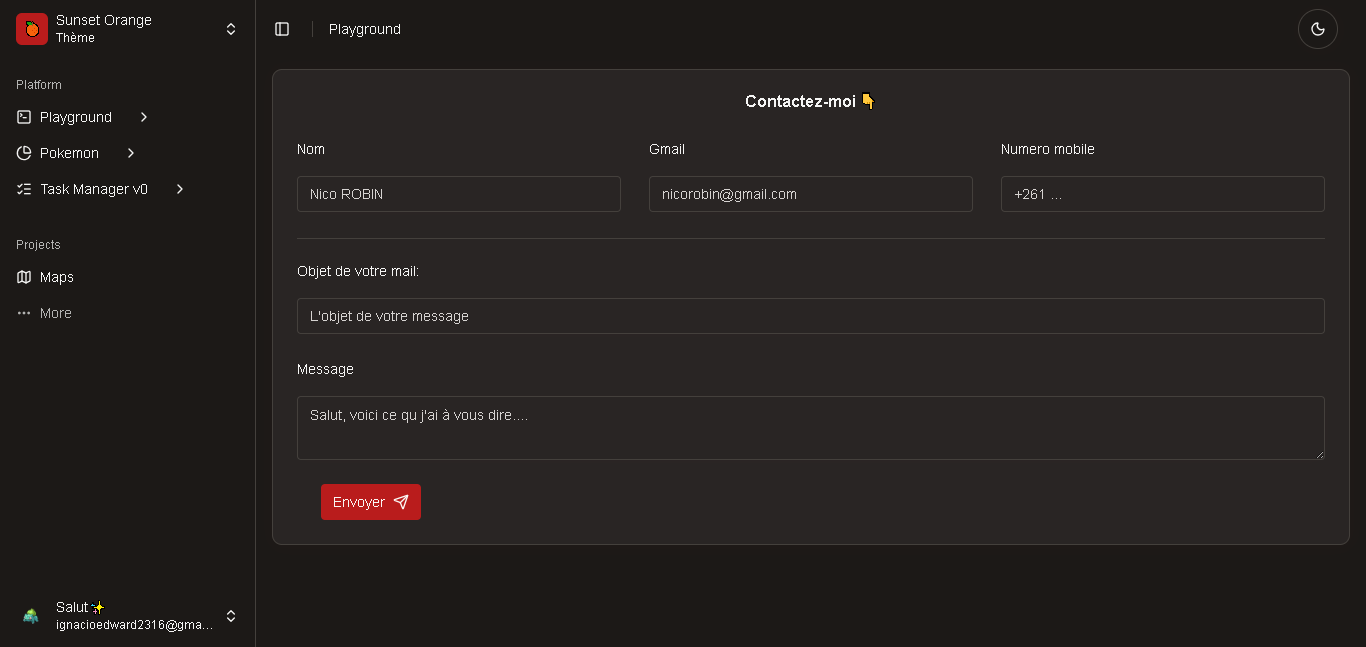Expand the Pokemon submenu chevron
The image size is (1366, 647).
131,153
